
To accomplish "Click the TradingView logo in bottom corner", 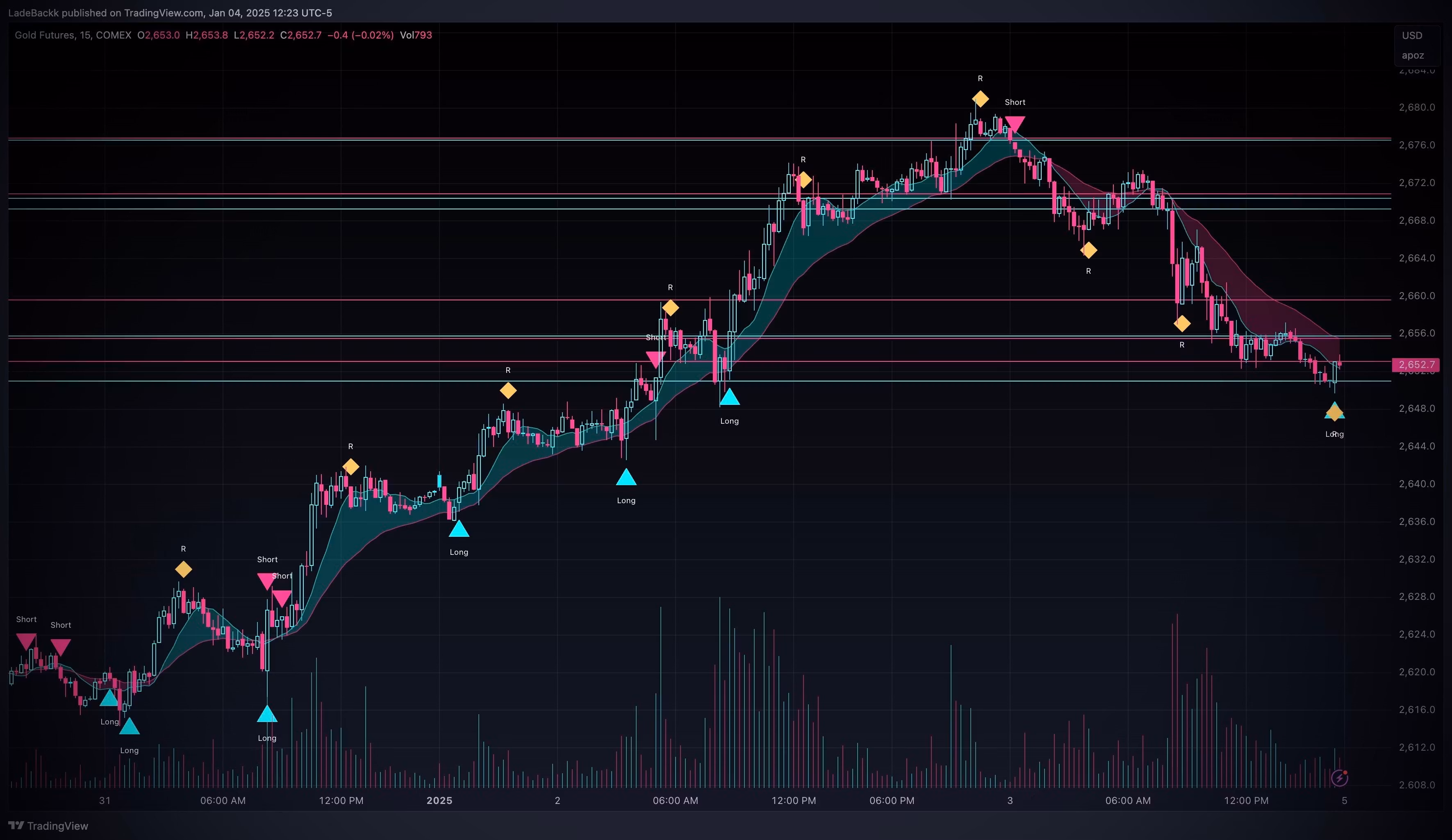I will tap(48, 826).
